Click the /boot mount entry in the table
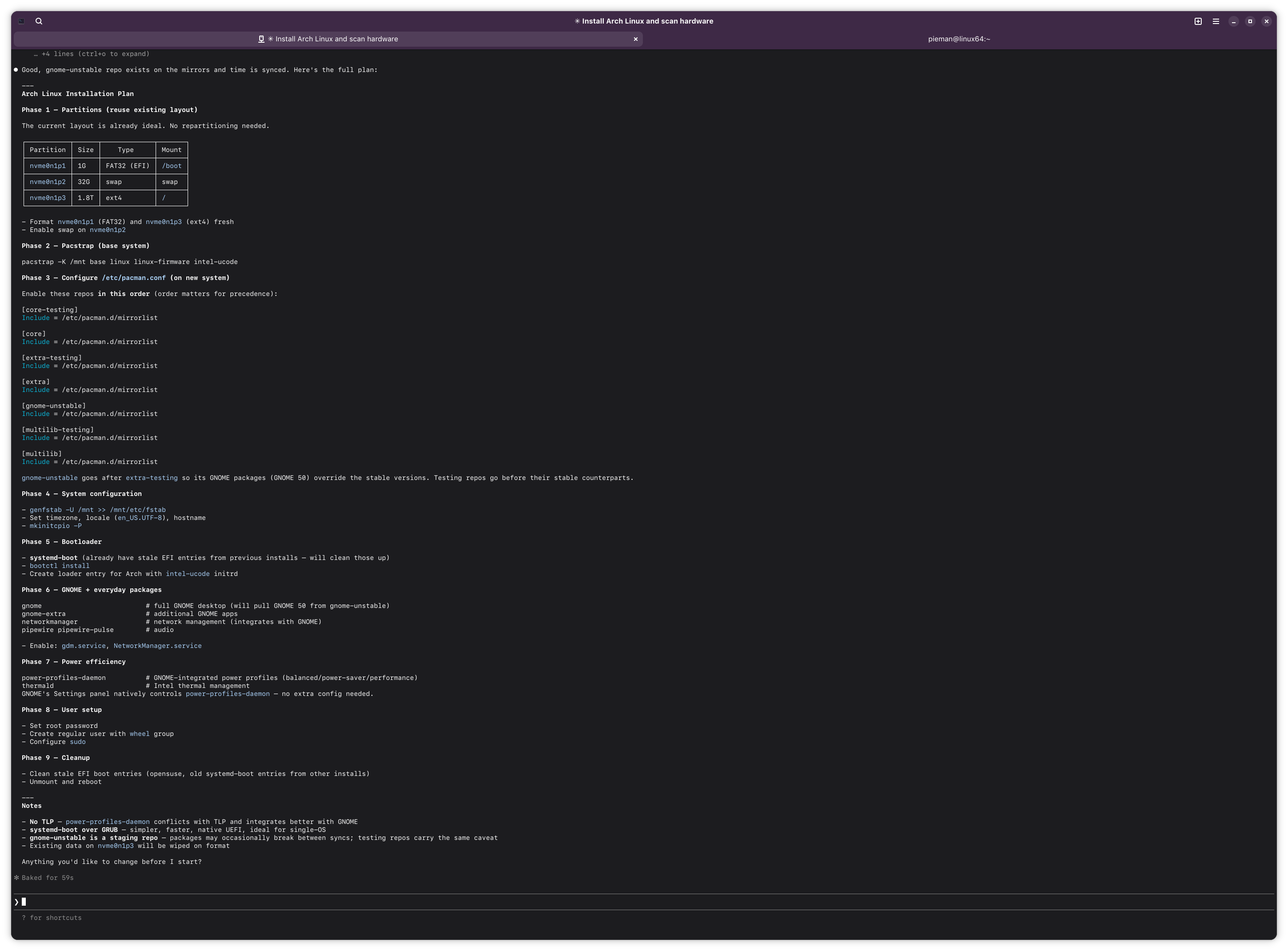Image resolution: width=1288 pixels, height=951 pixels. [x=172, y=166]
